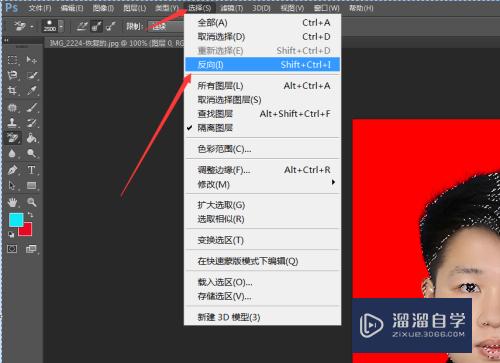Select the History Brush tool
This screenshot has width=500, height=363.
pyautogui.click(x=32, y=123)
